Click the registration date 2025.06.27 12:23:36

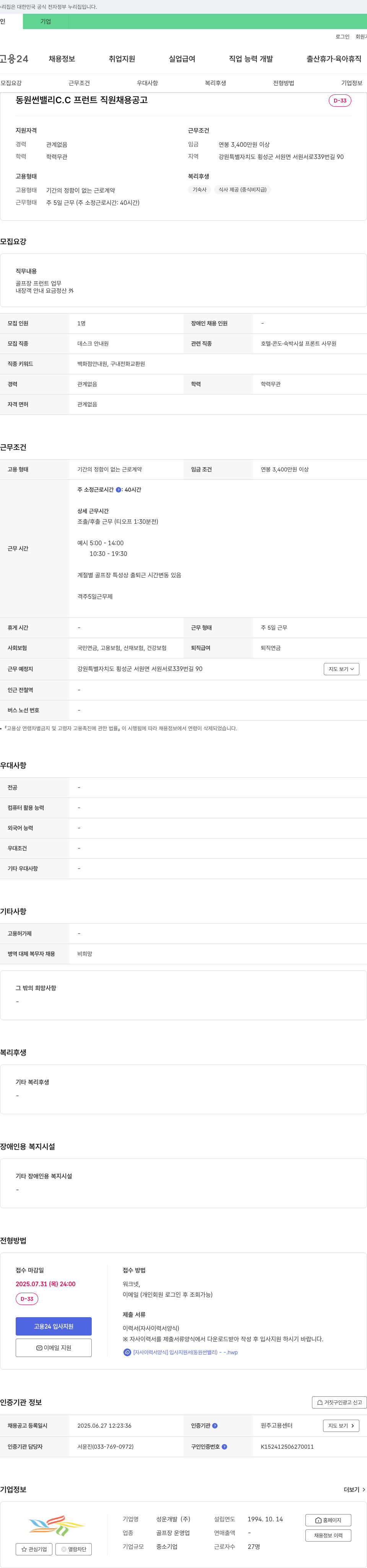click(104, 1425)
